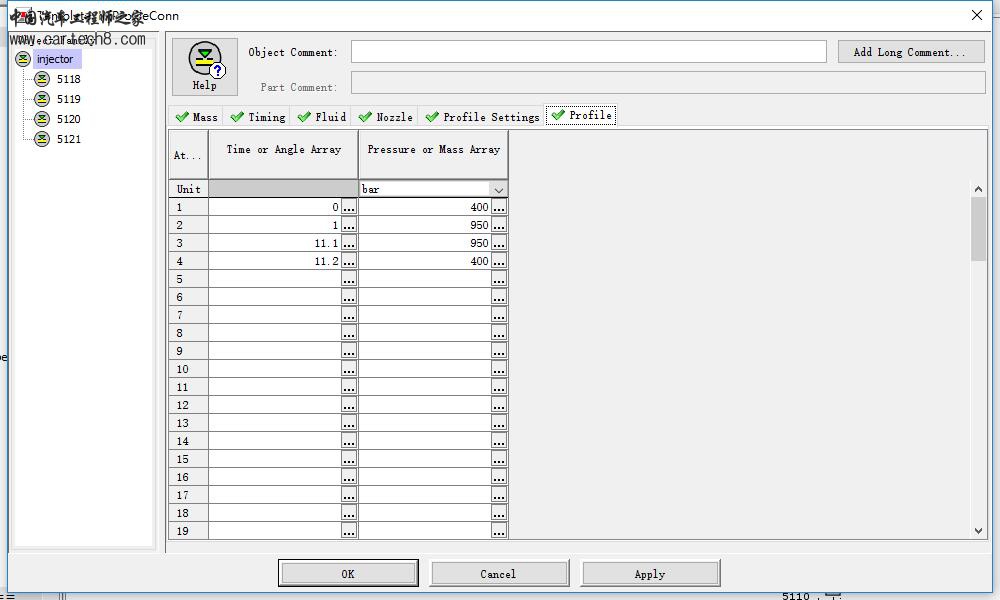Click the Help icon button
Image resolution: width=1000 pixels, height=600 pixels.
(x=205, y=66)
